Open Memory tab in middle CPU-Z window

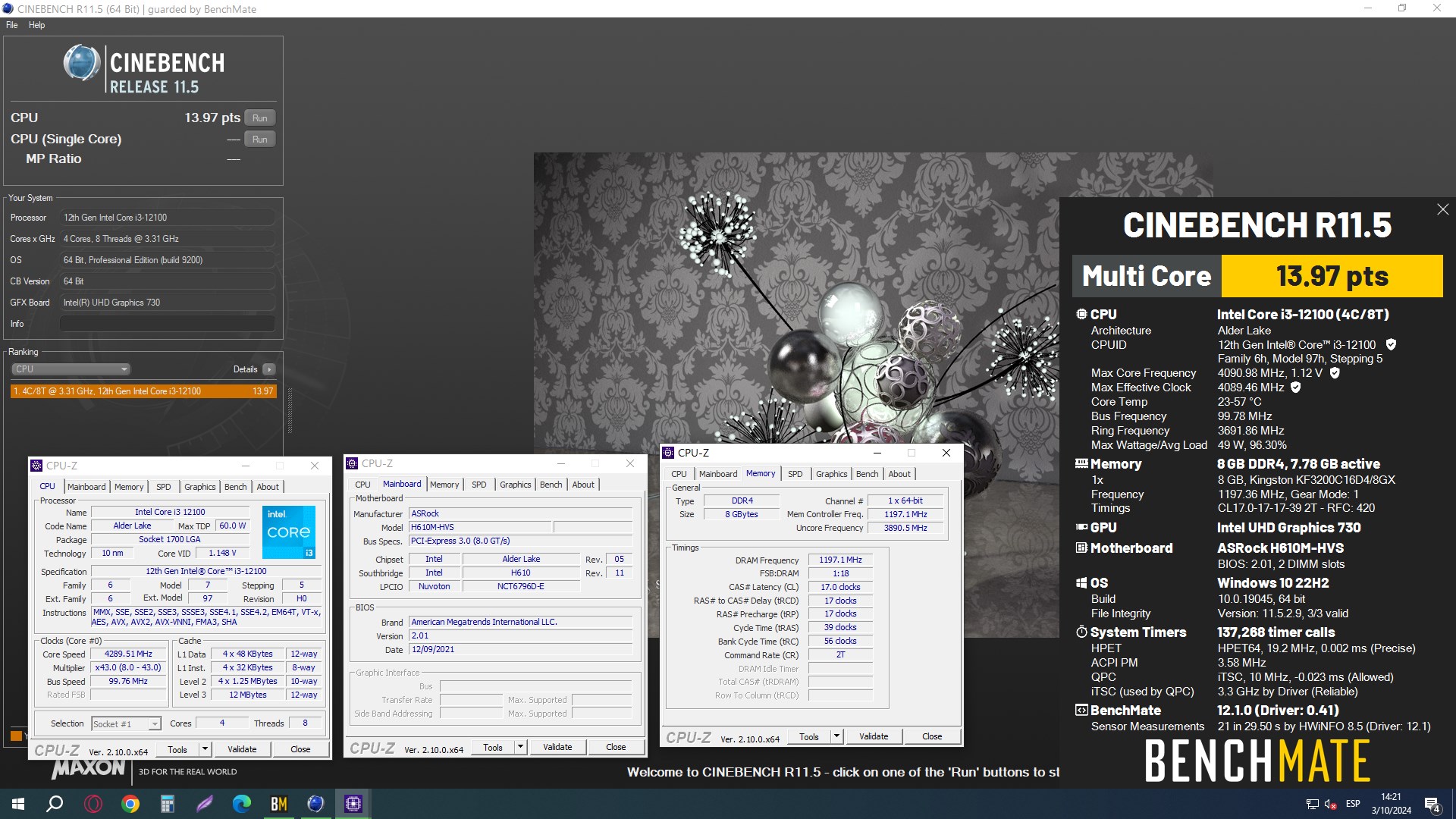coord(444,485)
